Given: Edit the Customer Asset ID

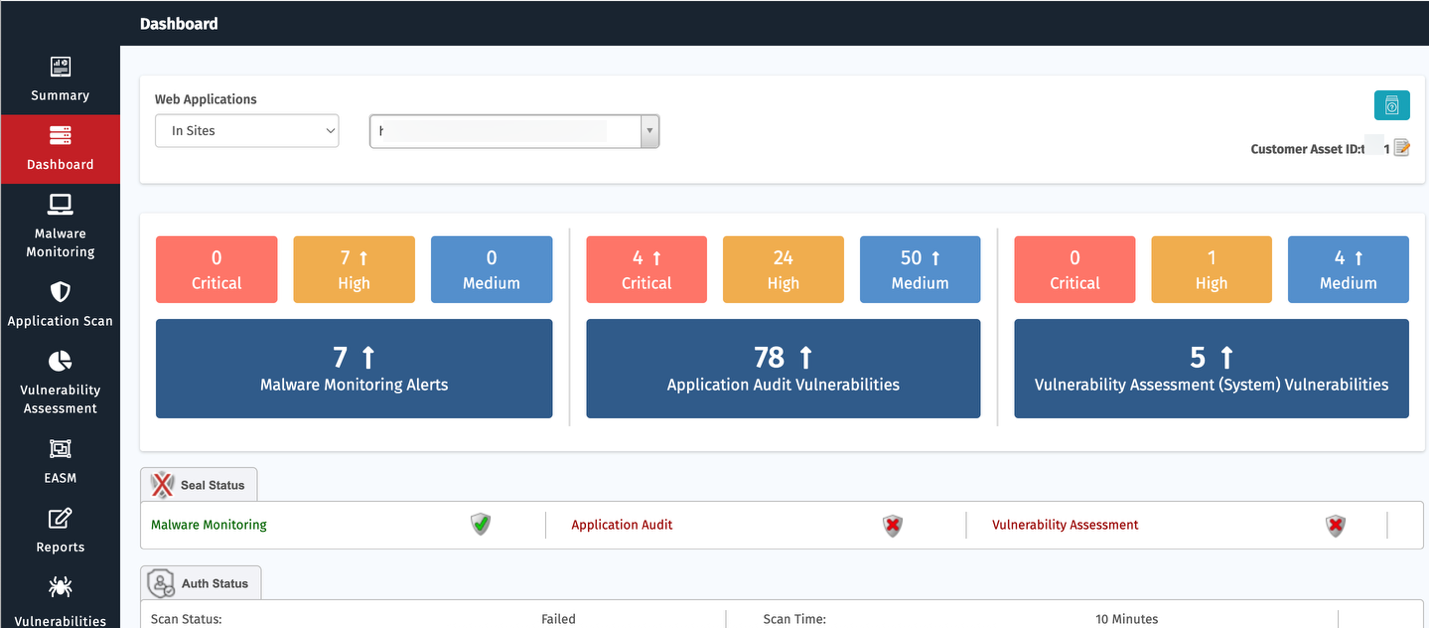Looking at the screenshot, I should tap(1402, 149).
